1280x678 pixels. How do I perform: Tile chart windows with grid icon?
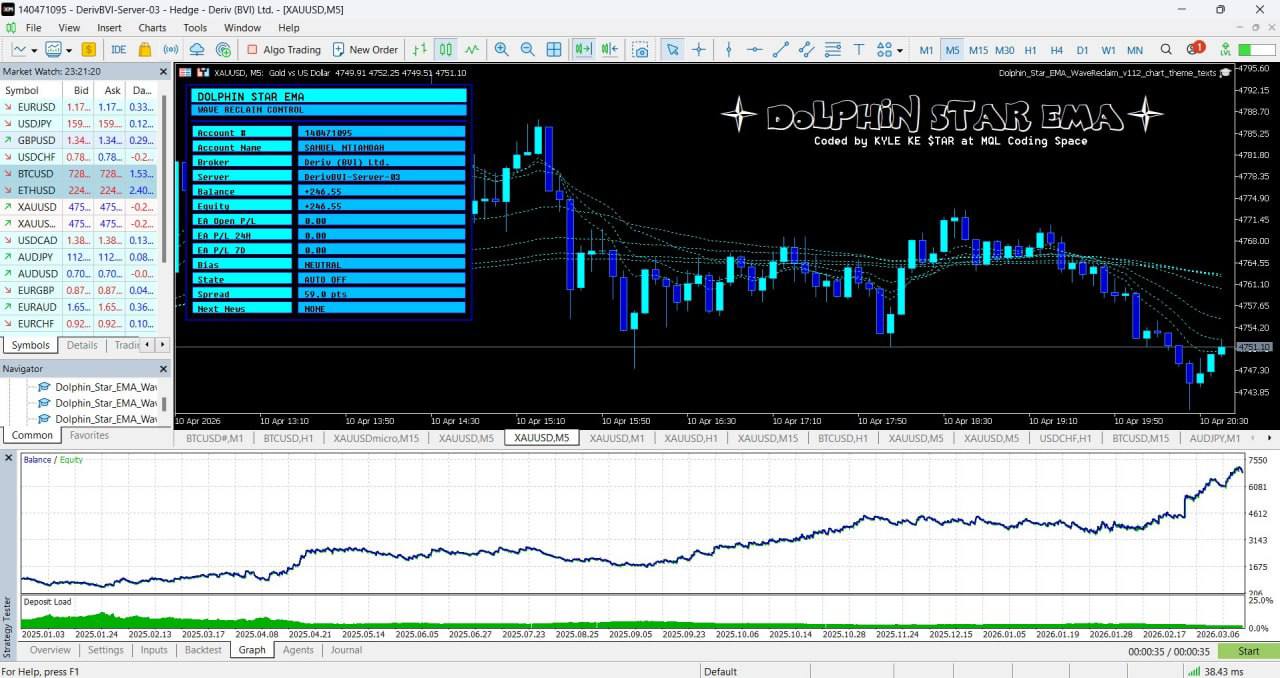click(x=554, y=49)
